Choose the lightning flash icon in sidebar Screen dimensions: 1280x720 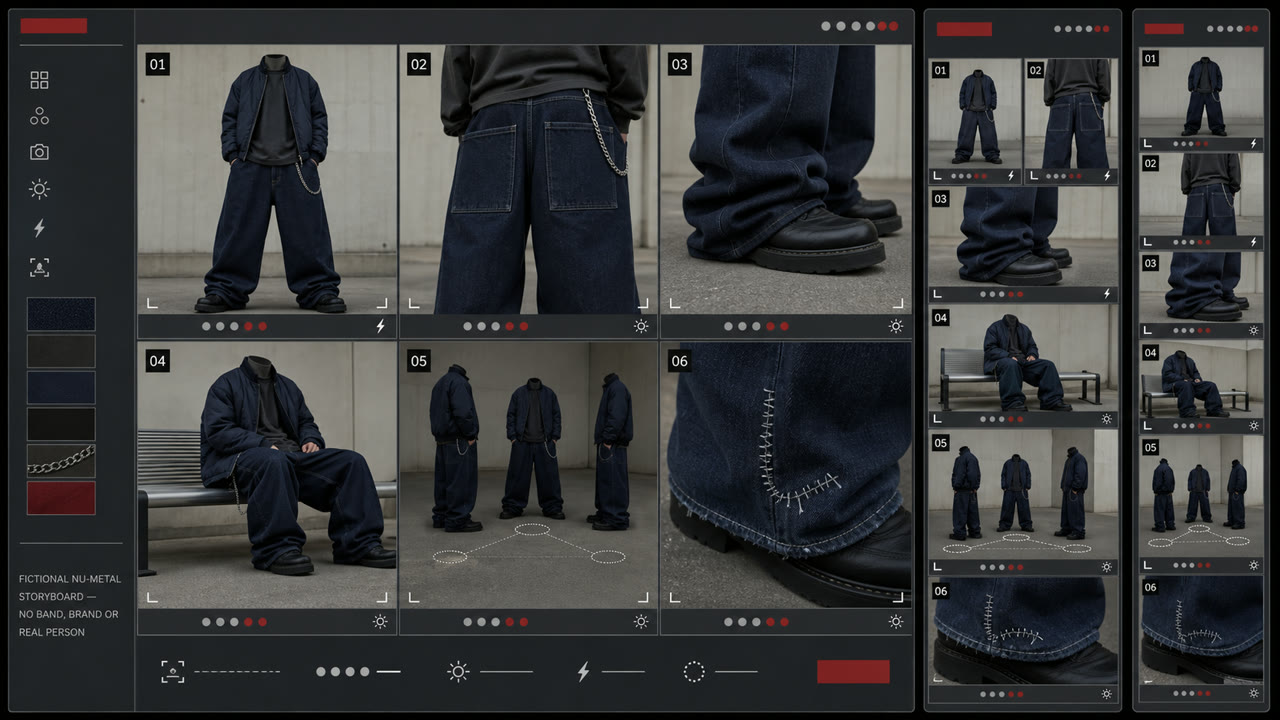(39, 228)
